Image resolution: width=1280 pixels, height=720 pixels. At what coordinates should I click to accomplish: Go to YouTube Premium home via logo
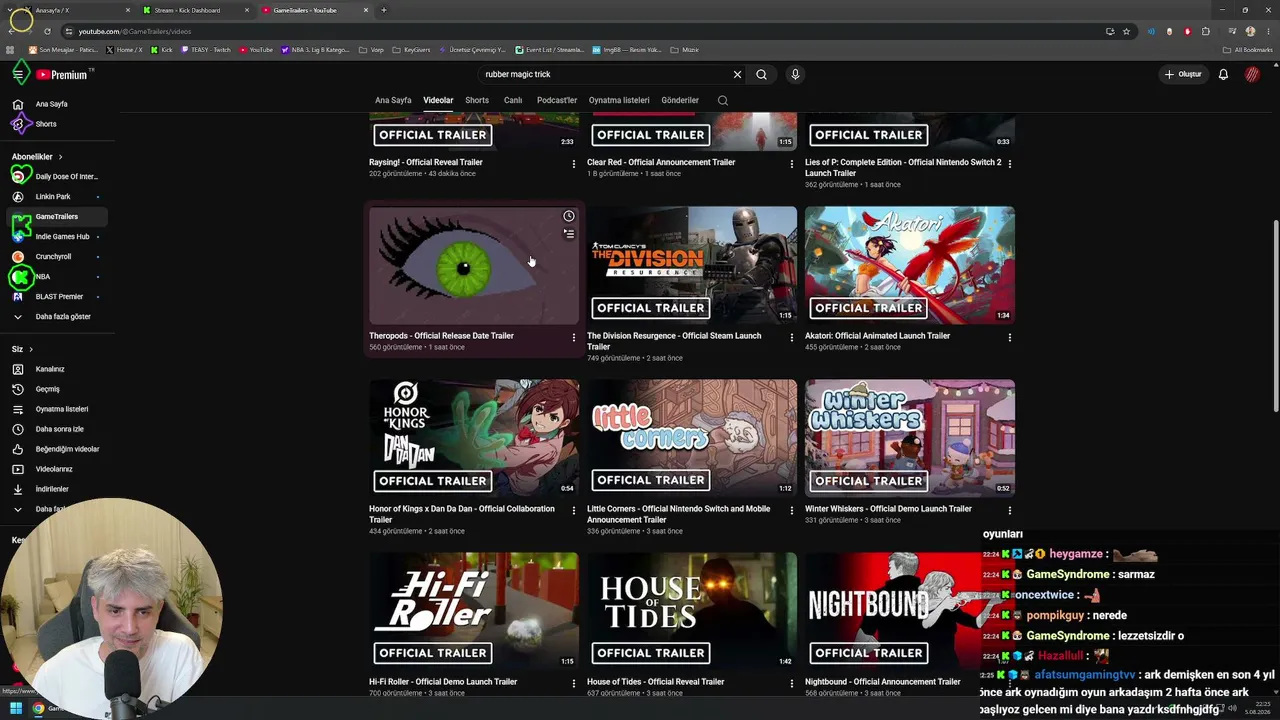click(x=62, y=75)
